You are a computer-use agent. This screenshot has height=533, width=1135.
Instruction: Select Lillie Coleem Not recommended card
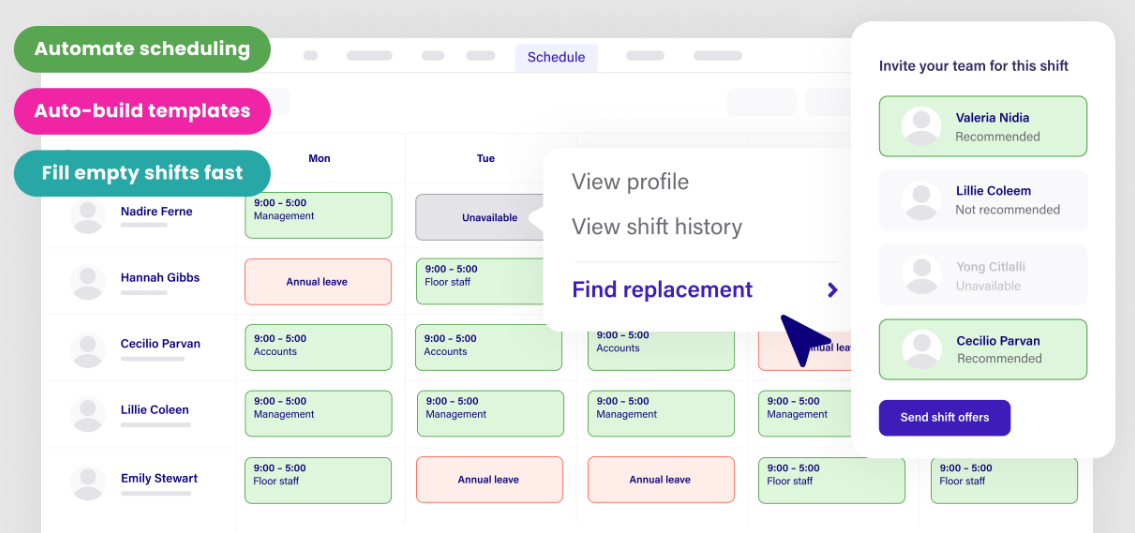(x=983, y=201)
